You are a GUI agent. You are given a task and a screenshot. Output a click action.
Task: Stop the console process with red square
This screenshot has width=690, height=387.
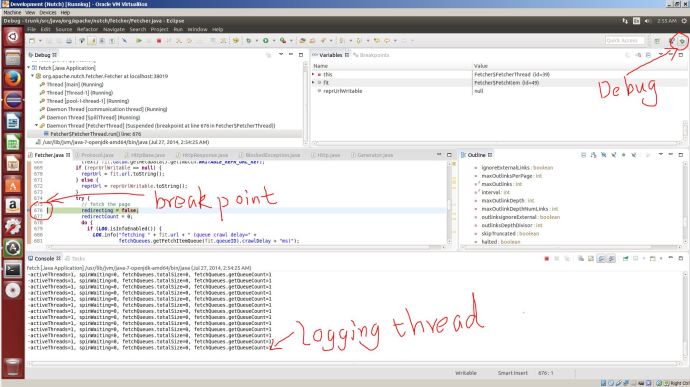pyautogui.click(x=547, y=258)
